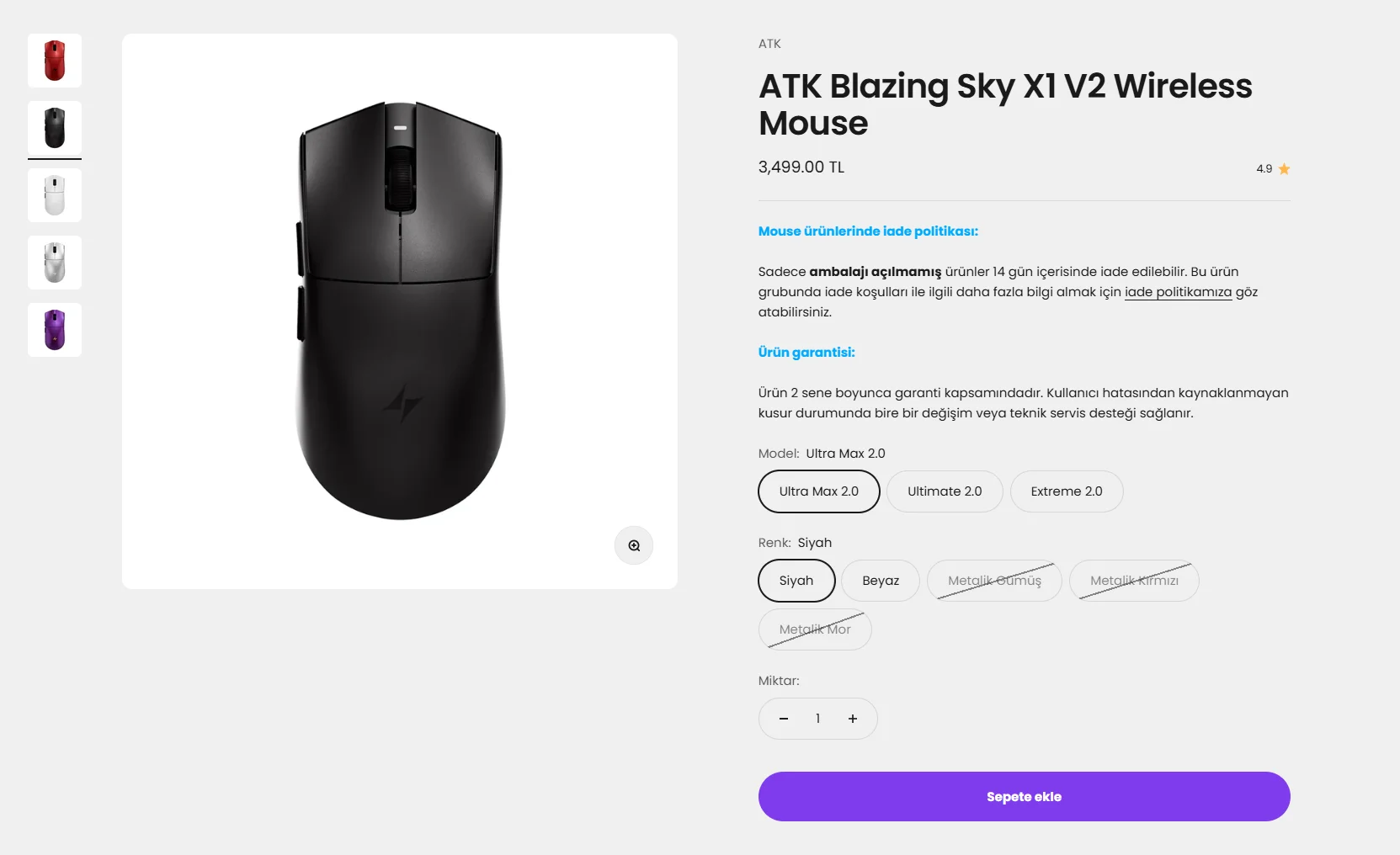This screenshot has width=1400, height=855.
Task: Pick the Metalik Mor color option
Action: pyautogui.click(x=815, y=629)
